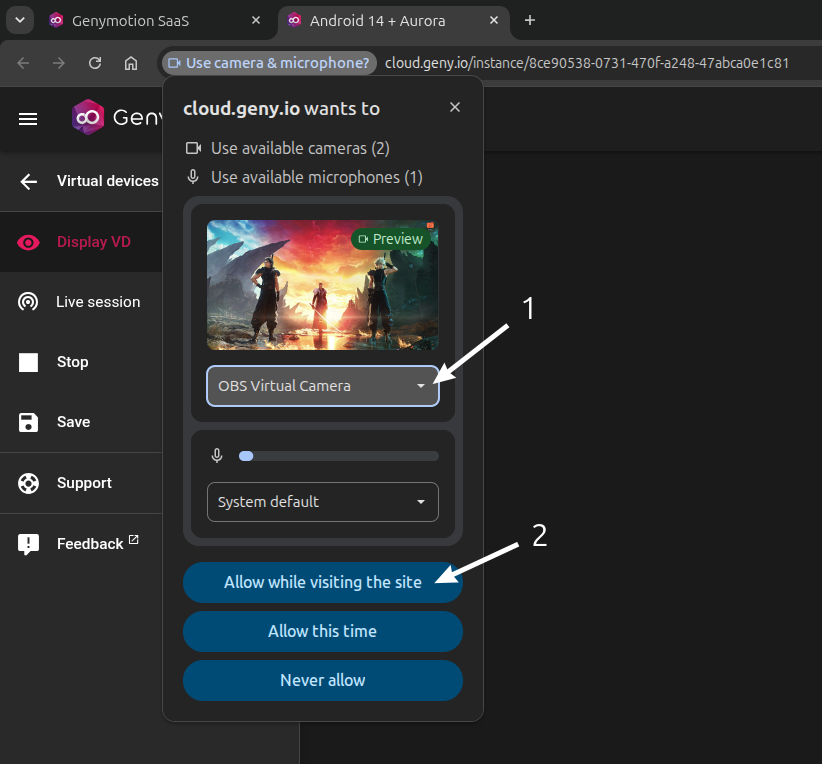Click 'Use available cameras (2)' text
This screenshot has height=764, width=822.
pyautogui.click(x=300, y=149)
